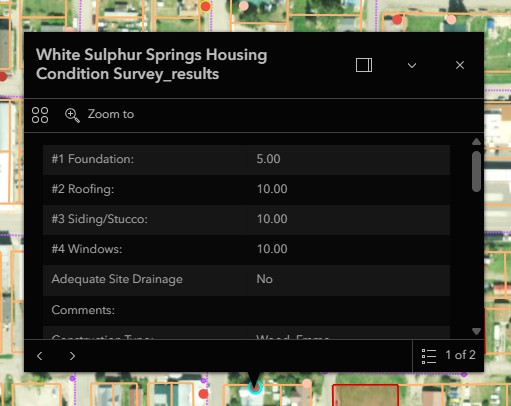The width and height of the screenshot is (511, 406).
Task: Select the #4 Windows value 10.00
Action: point(272,249)
